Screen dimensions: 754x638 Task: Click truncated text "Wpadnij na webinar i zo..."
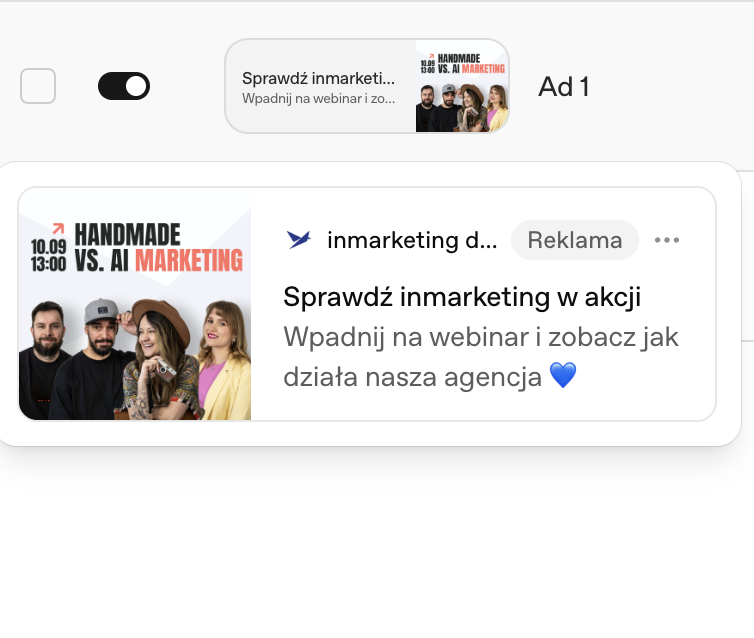click(318, 99)
